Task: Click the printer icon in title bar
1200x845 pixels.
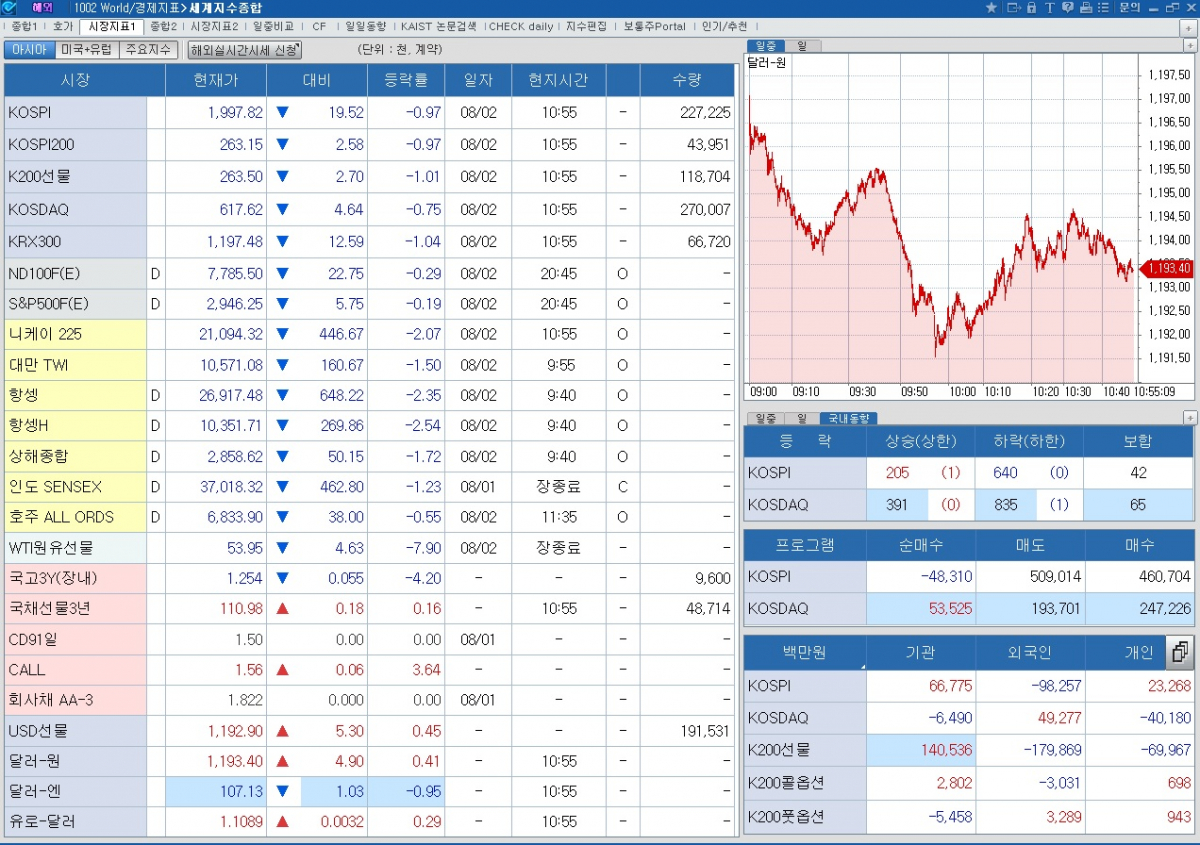Action: (x=1084, y=8)
